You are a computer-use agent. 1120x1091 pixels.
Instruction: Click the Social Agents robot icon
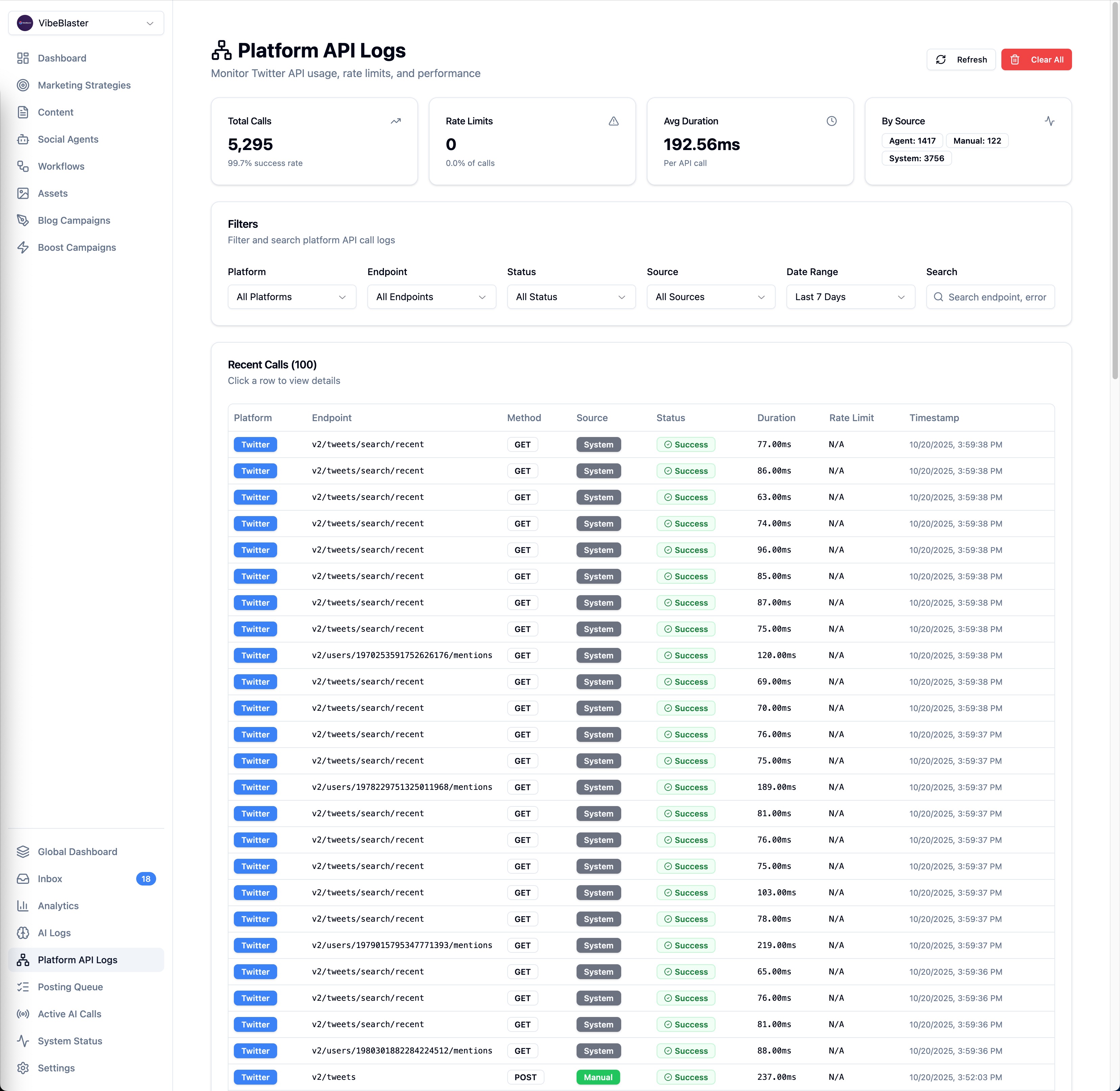(24, 139)
